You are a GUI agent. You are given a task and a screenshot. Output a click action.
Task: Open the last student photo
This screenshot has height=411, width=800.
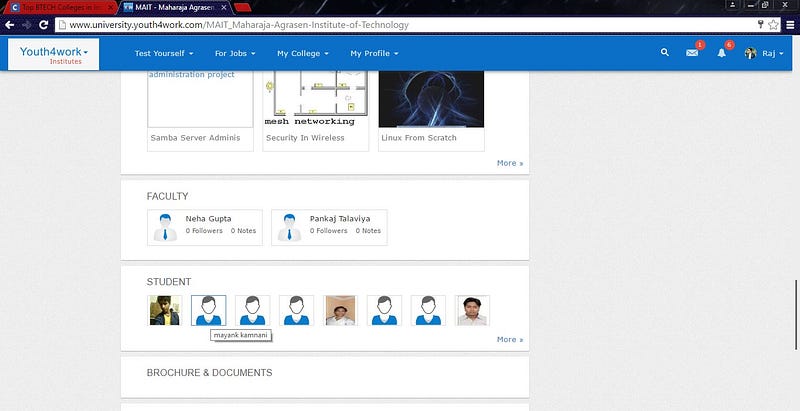click(472, 310)
